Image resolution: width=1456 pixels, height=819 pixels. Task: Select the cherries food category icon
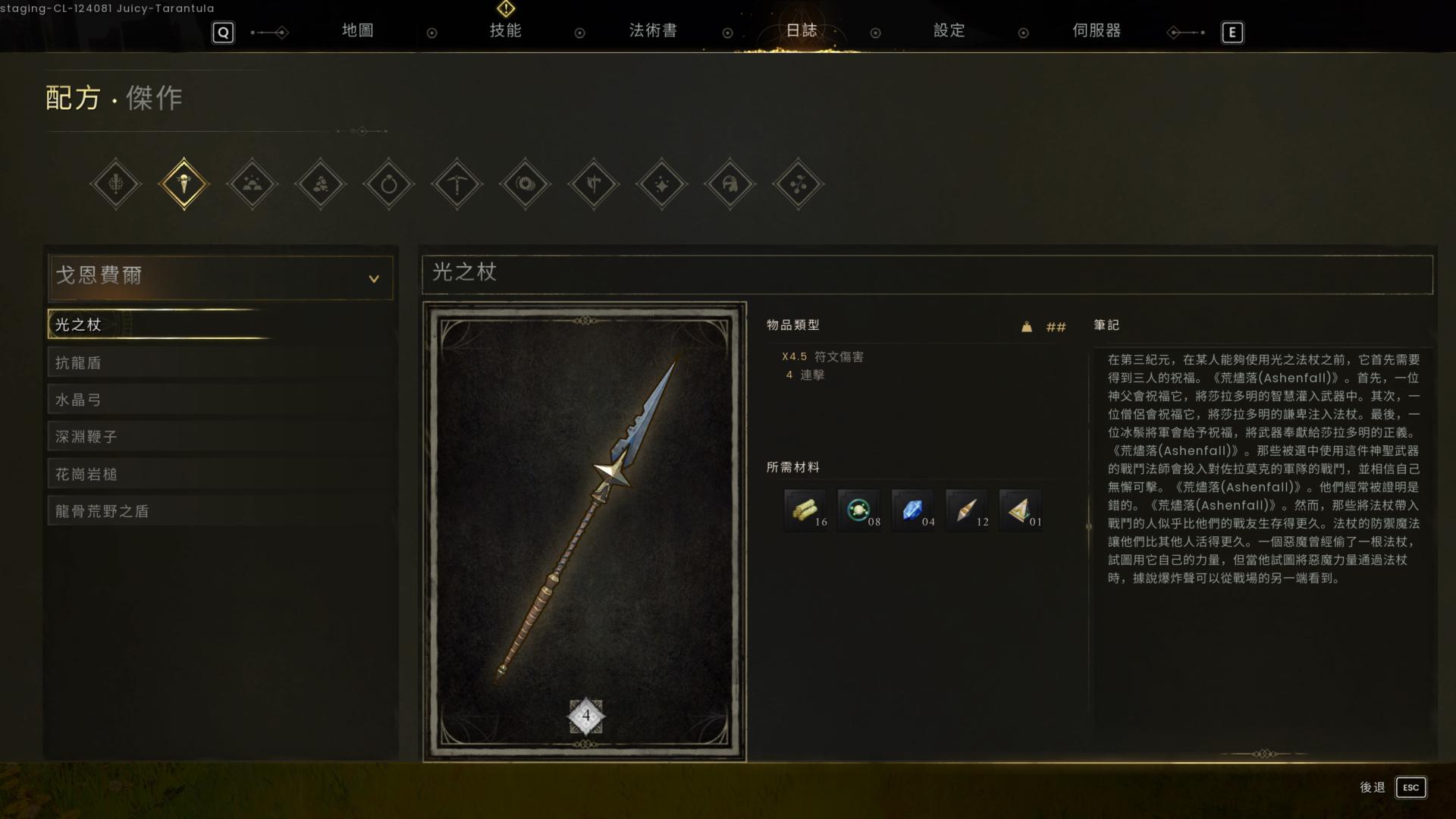799,184
